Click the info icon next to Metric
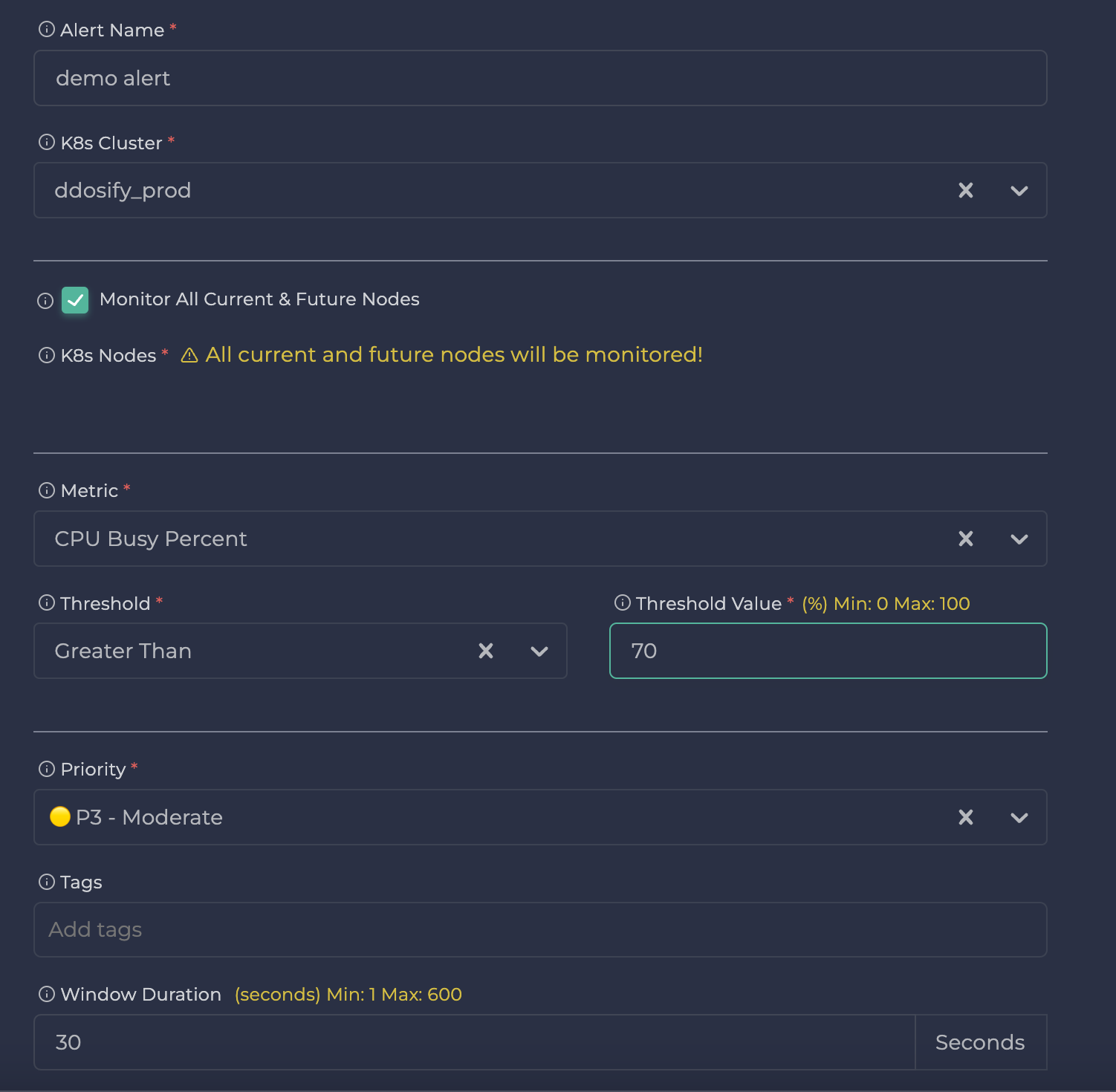This screenshot has width=1116, height=1092. coord(46,490)
